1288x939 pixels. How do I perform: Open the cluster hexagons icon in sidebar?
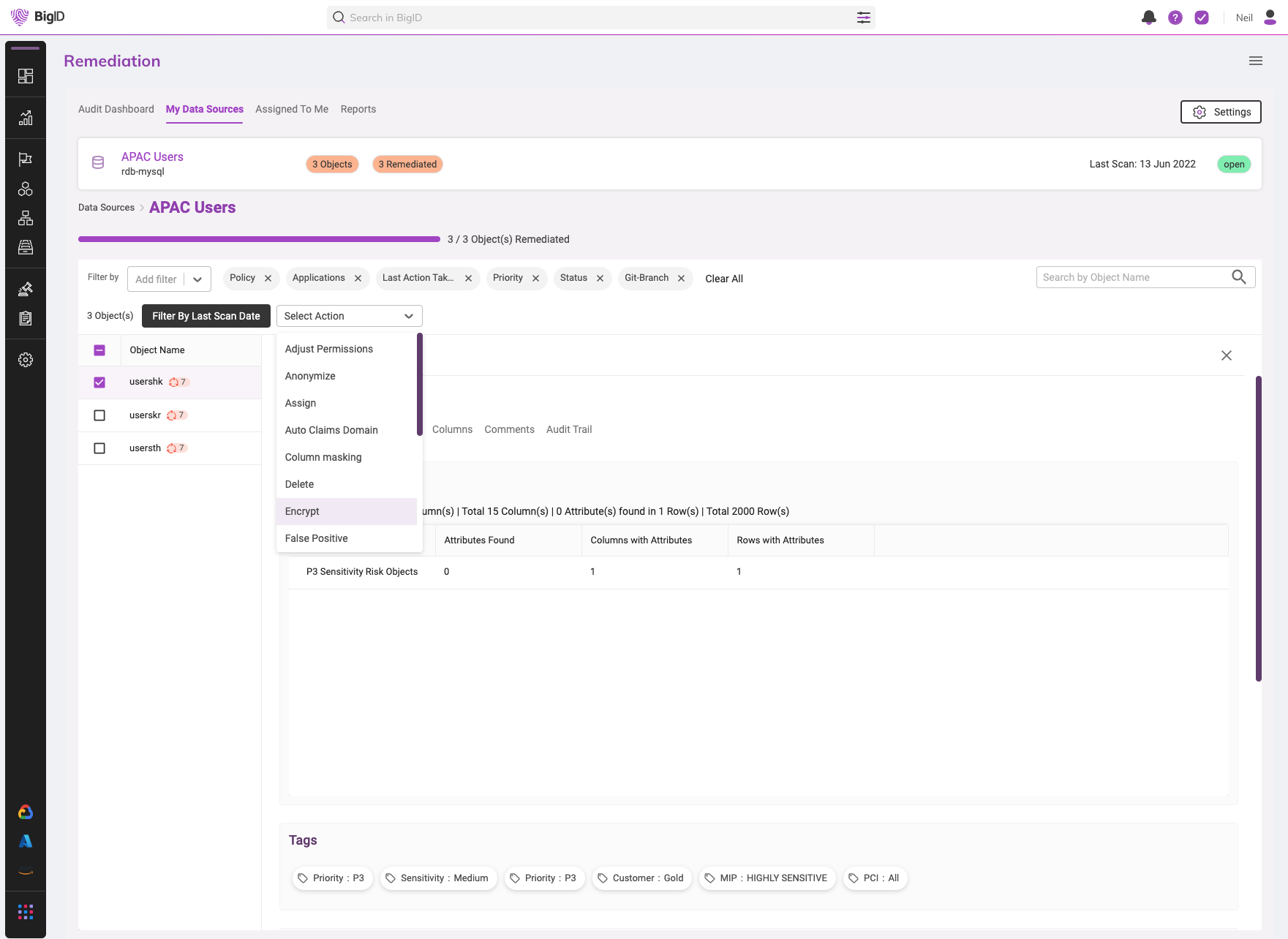point(26,189)
